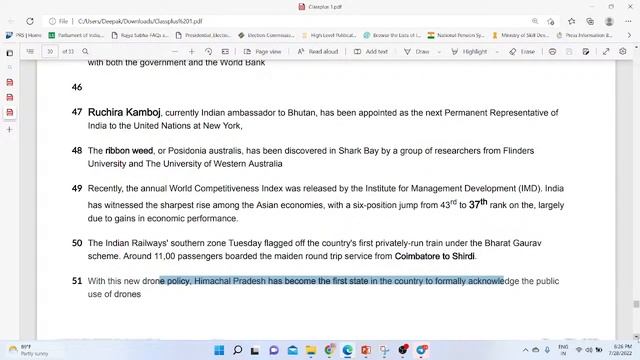Open the Chat app on taskbar
The height and width of the screenshot is (360, 640).
[274, 350]
